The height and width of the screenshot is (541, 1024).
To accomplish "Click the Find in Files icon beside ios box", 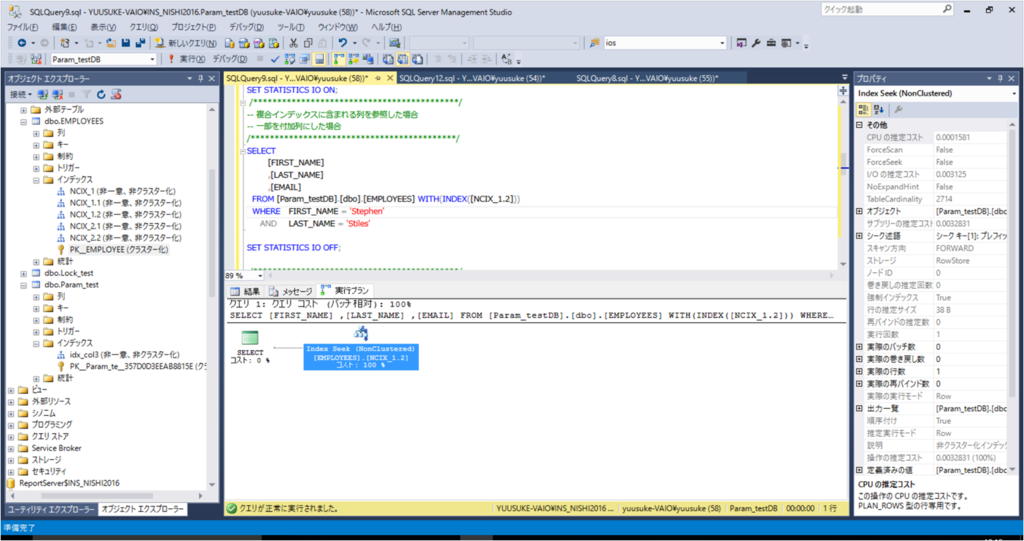I will pos(594,42).
